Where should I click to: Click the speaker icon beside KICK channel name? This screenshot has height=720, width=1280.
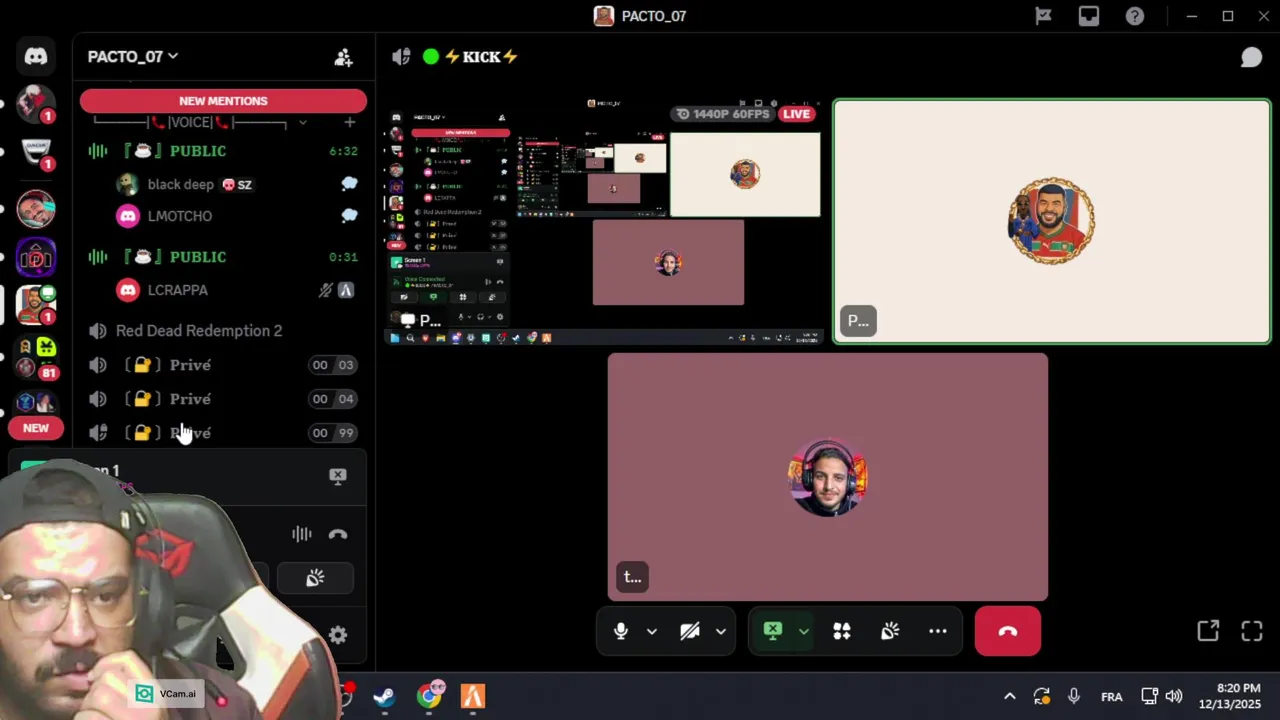(x=401, y=57)
